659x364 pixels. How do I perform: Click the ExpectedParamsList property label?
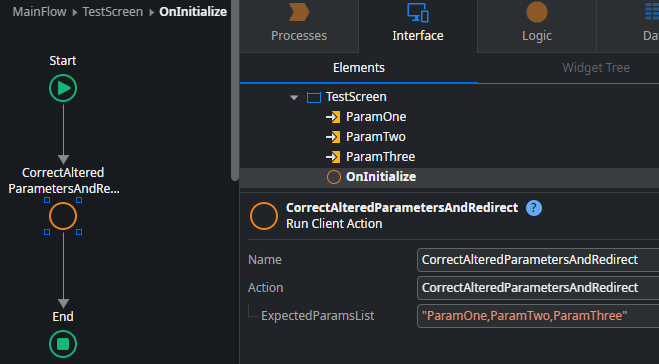(x=317, y=316)
